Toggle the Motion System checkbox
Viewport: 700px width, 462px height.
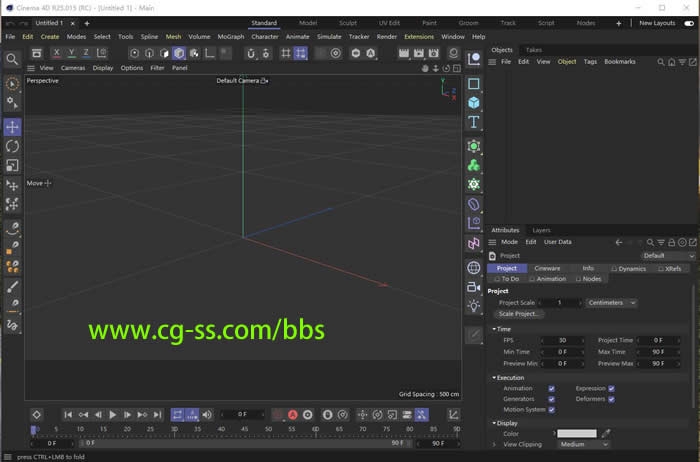tap(551, 409)
